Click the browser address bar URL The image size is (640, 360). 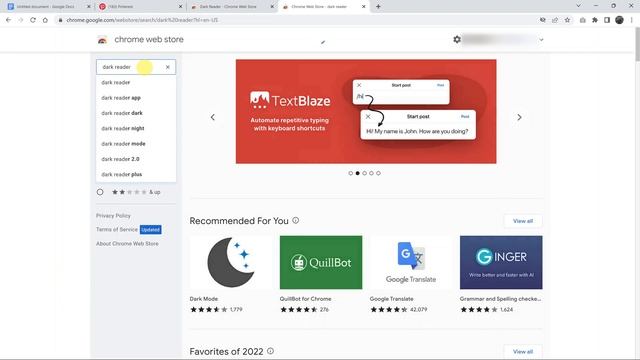coord(142,20)
